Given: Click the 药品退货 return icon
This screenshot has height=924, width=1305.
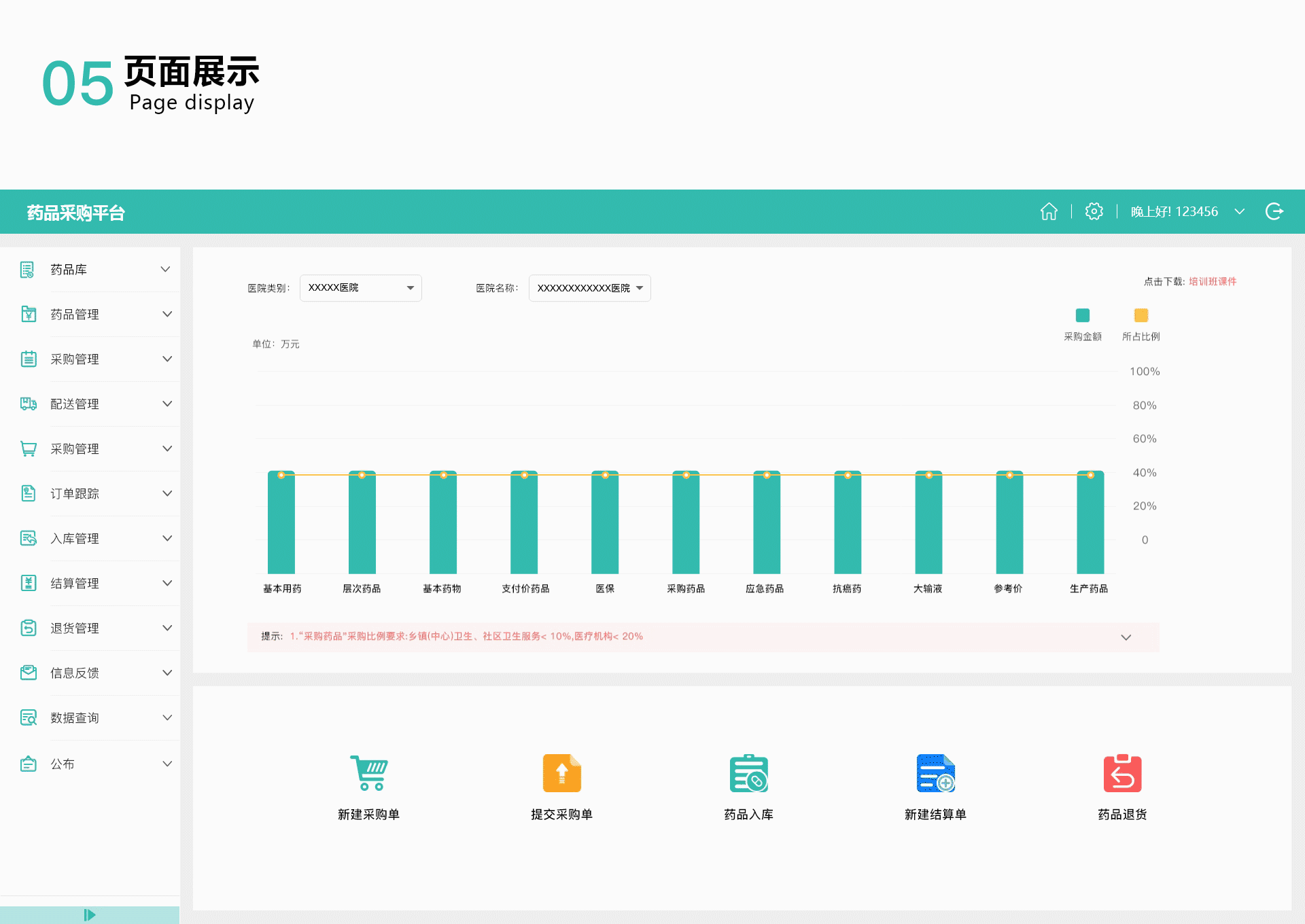Looking at the screenshot, I should tap(1122, 772).
